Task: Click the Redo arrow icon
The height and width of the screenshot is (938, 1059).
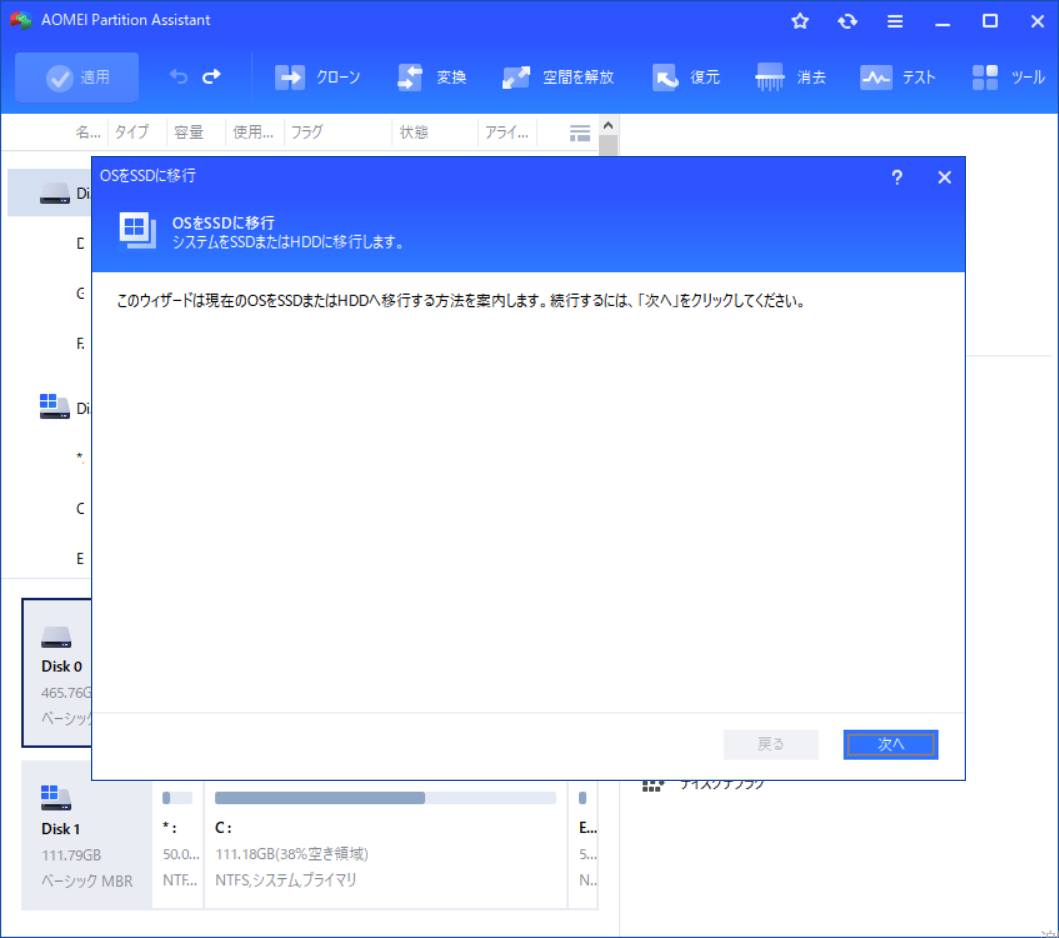Action: [x=212, y=77]
